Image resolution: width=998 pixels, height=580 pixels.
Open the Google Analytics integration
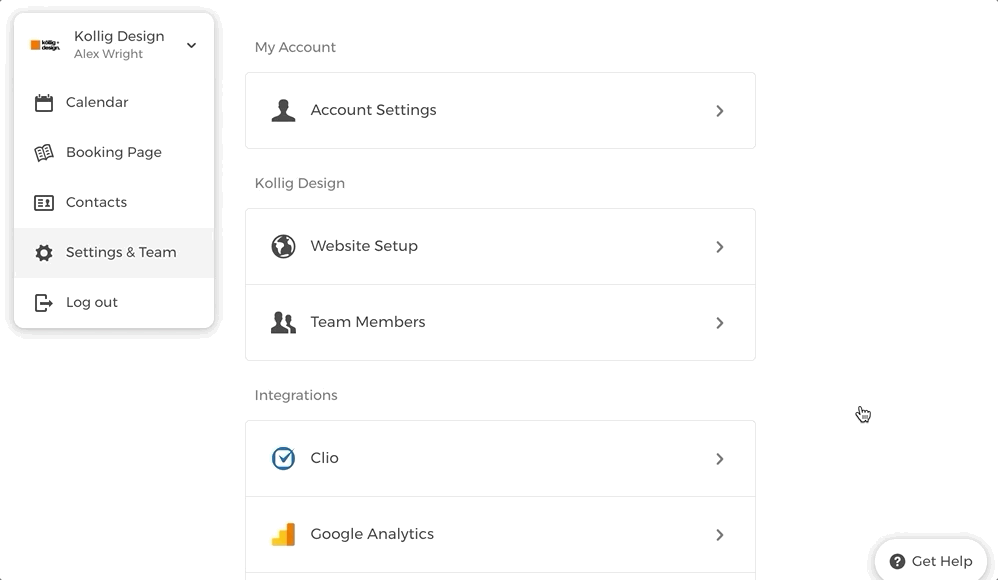coord(500,535)
